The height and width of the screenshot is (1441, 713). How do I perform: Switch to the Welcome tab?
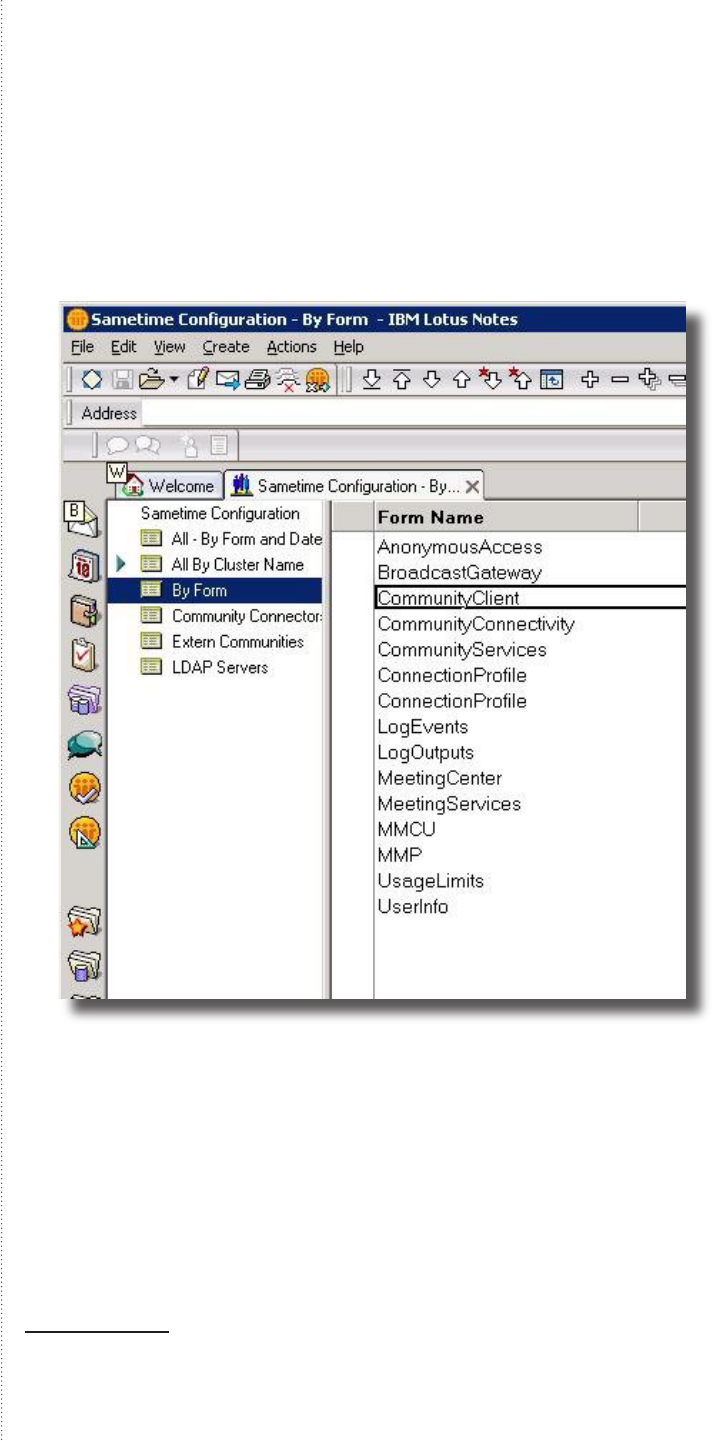point(170,486)
